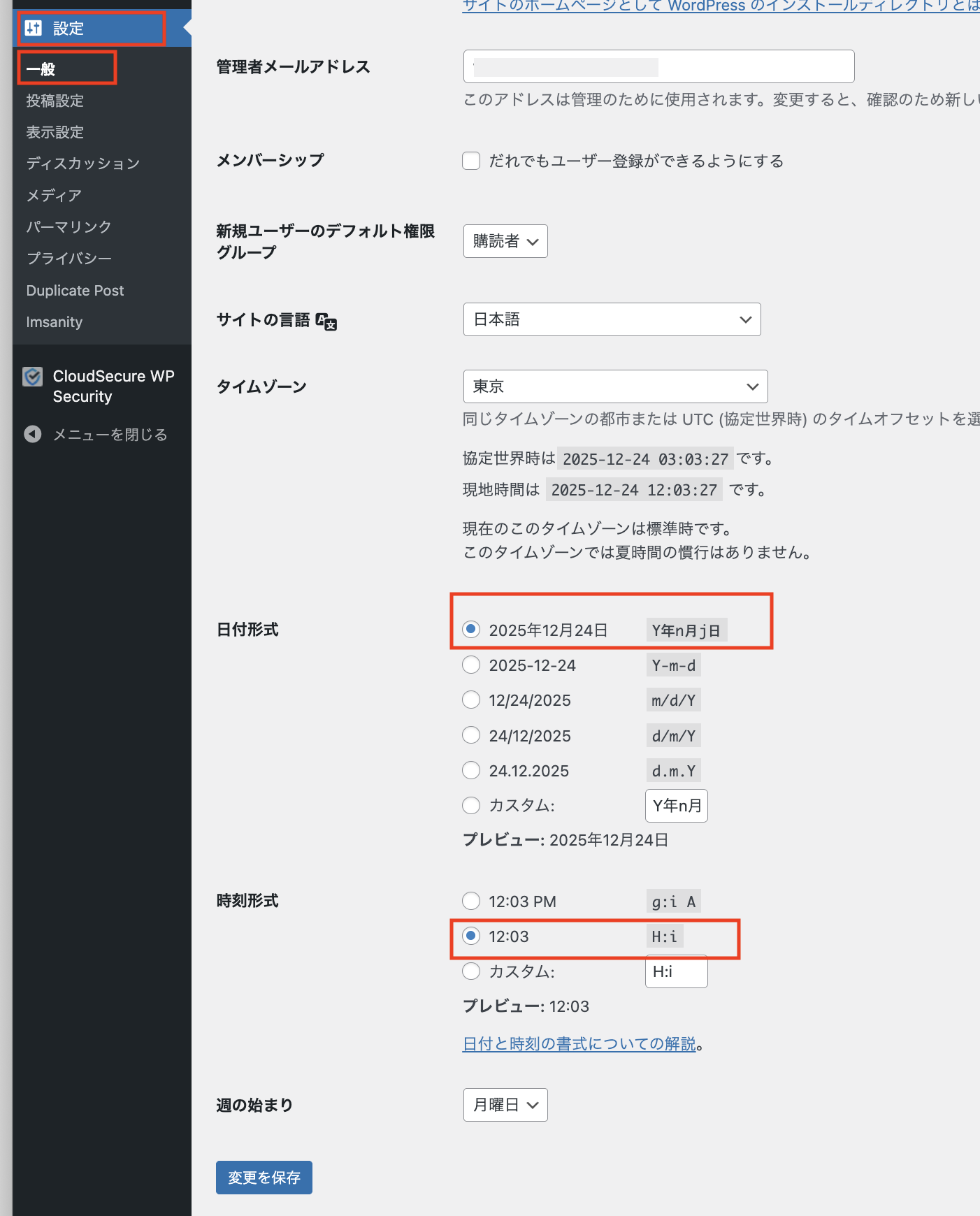The height and width of the screenshot is (1216, 980).
Task: Select the m/d/Y date format option
Action: click(x=471, y=700)
